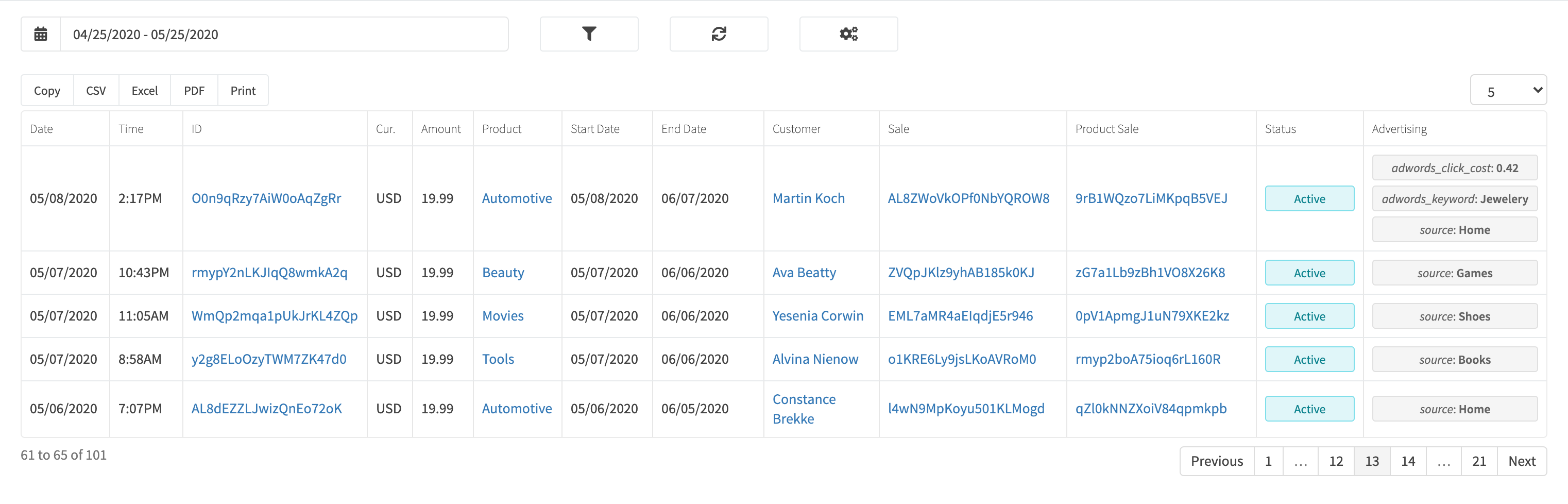Viewport: 1568px width, 504px height.
Task: Click the source: Books tag
Action: (x=1455, y=360)
